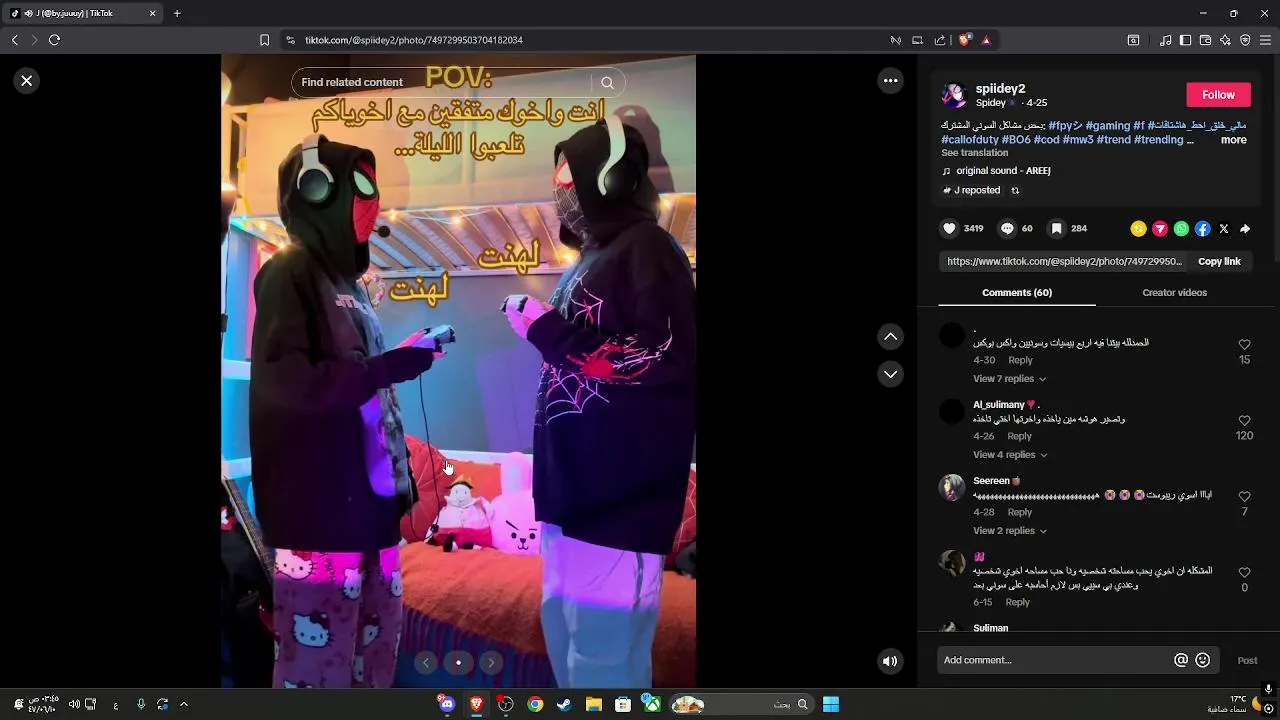1280x720 pixels.
Task: Share the post to X
Action: pos(1224,229)
